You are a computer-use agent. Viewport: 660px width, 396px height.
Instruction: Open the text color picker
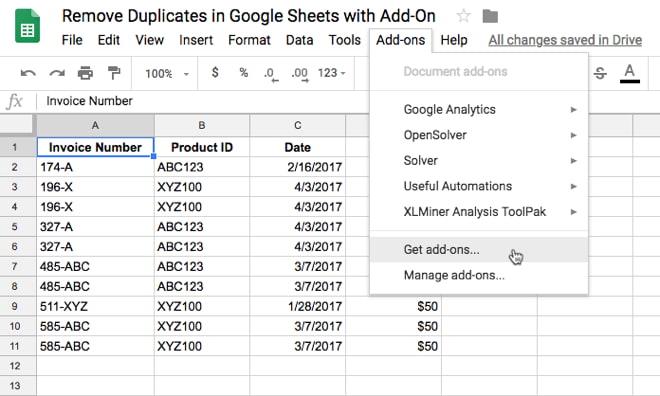[x=630, y=73]
